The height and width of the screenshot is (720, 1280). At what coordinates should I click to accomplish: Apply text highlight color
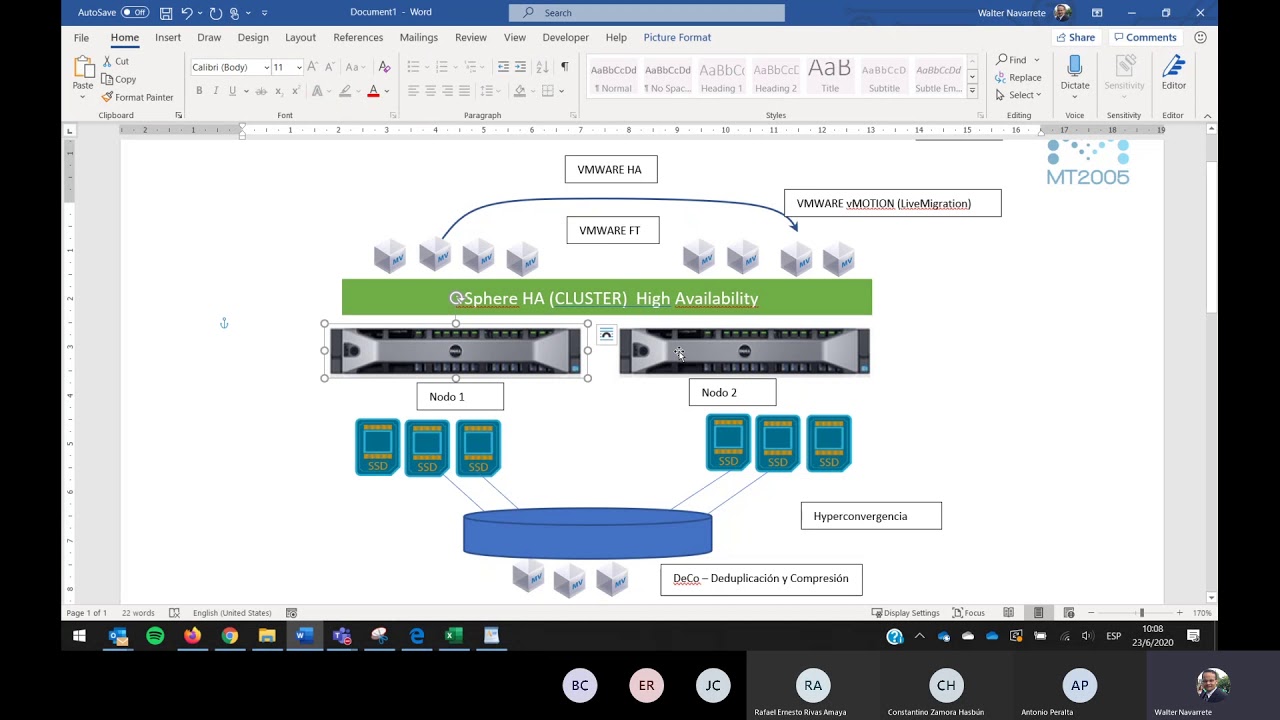click(345, 91)
